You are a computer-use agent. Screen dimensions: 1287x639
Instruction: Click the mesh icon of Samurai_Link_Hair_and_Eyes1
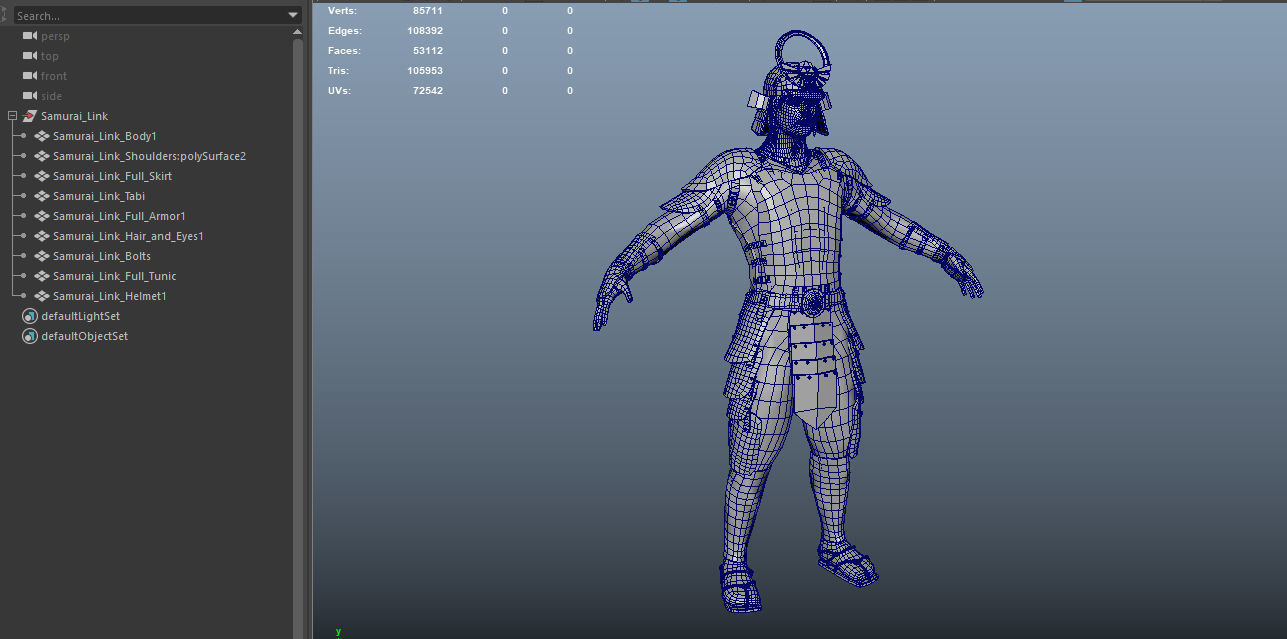pos(42,236)
